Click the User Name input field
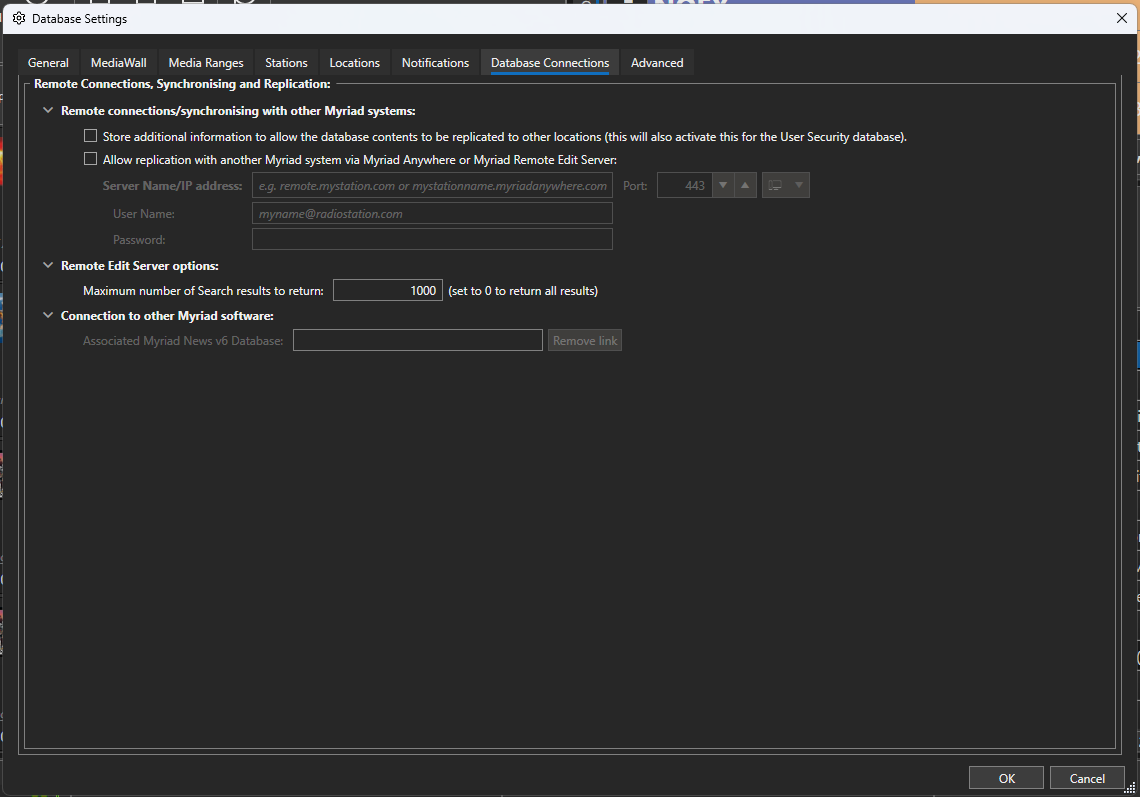Screen dimensions: 1140x797 click(432, 214)
